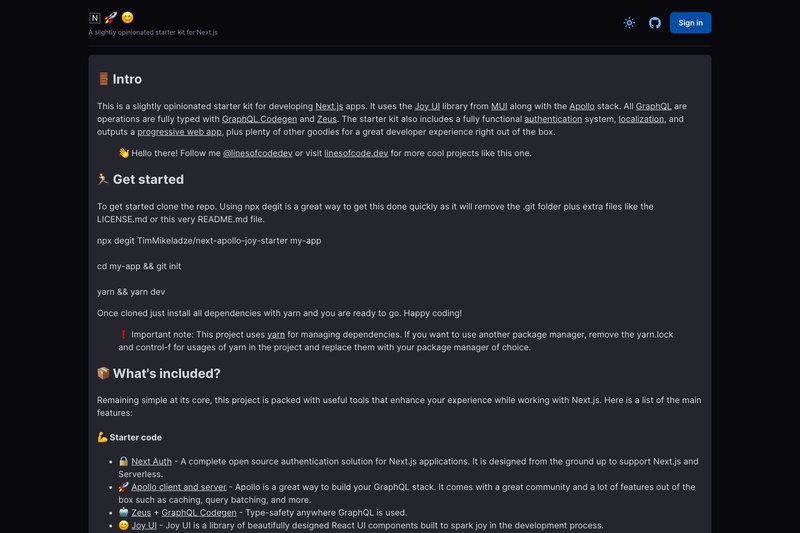Open the Joy UI link in Intro paragraph

coord(427,106)
